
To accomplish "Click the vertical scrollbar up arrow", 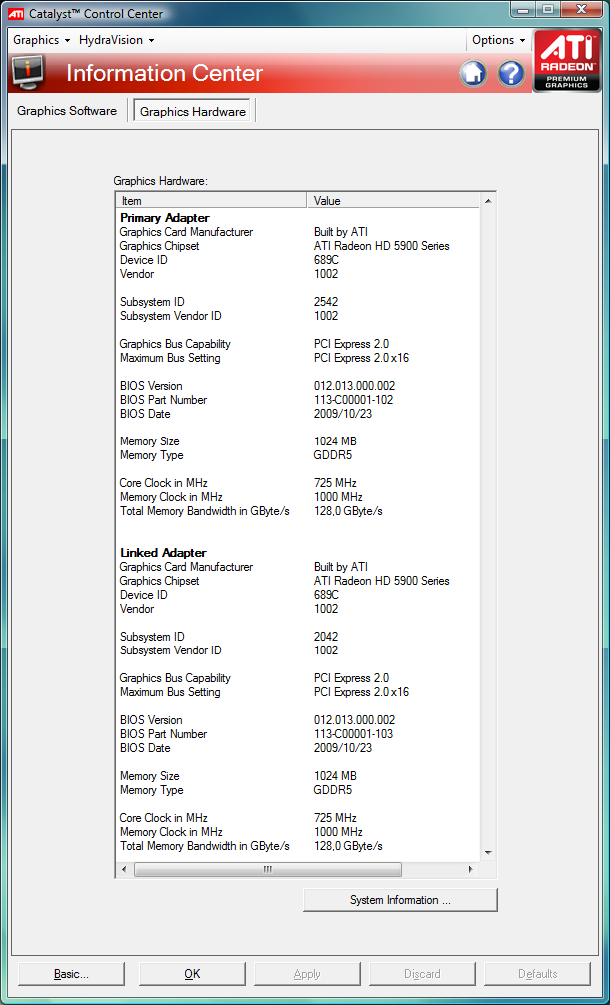I will point(488,201).
